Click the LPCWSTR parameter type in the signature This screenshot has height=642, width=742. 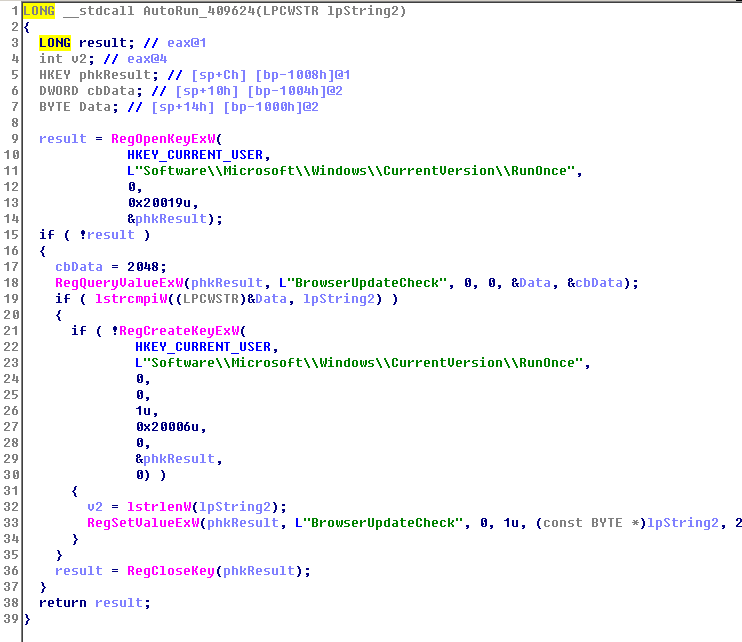tap(291, 11)
